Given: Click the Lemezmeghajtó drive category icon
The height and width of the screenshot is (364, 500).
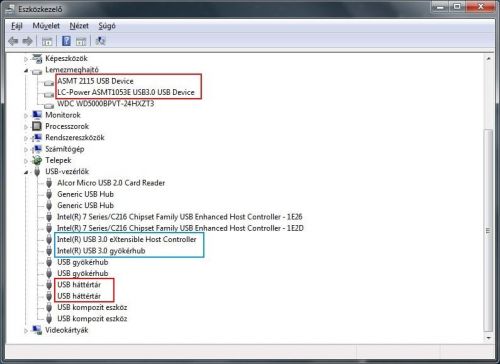Looking at the screenshot, I should pos(37,71).
